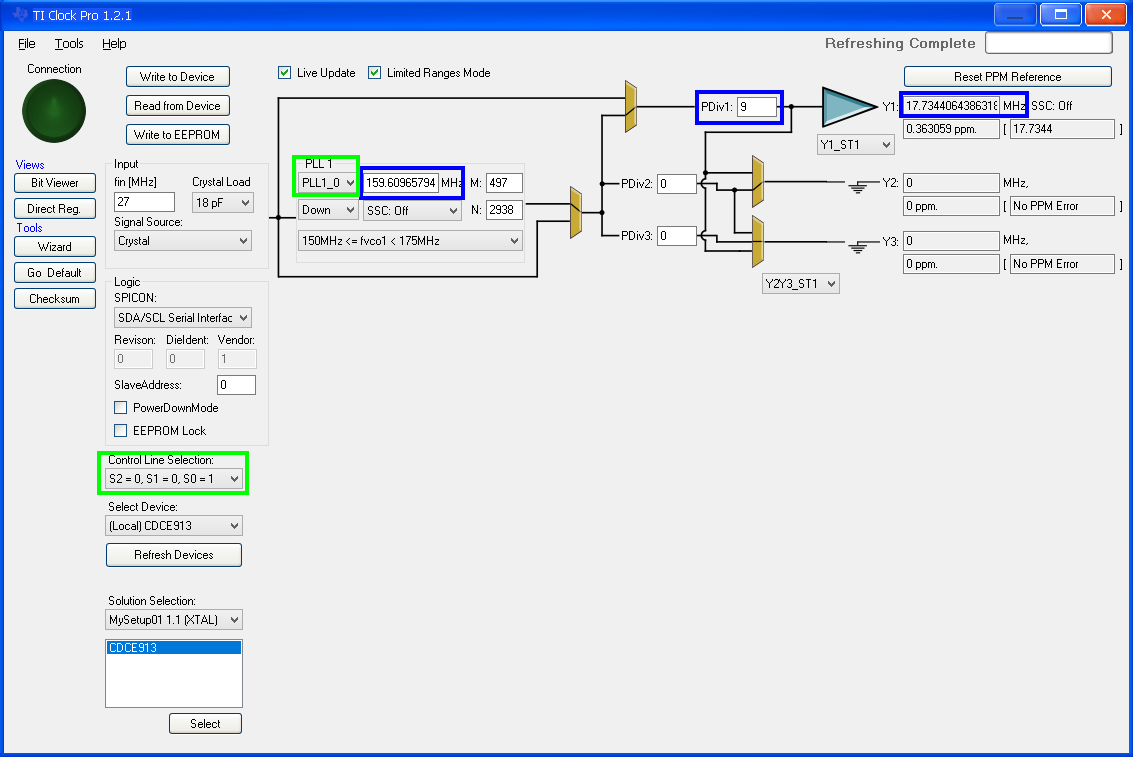Click the Y3 0 ppm. field
The height and width of the screenshot is (757, 1133).
pyautogui.click(x=952, y=264)
